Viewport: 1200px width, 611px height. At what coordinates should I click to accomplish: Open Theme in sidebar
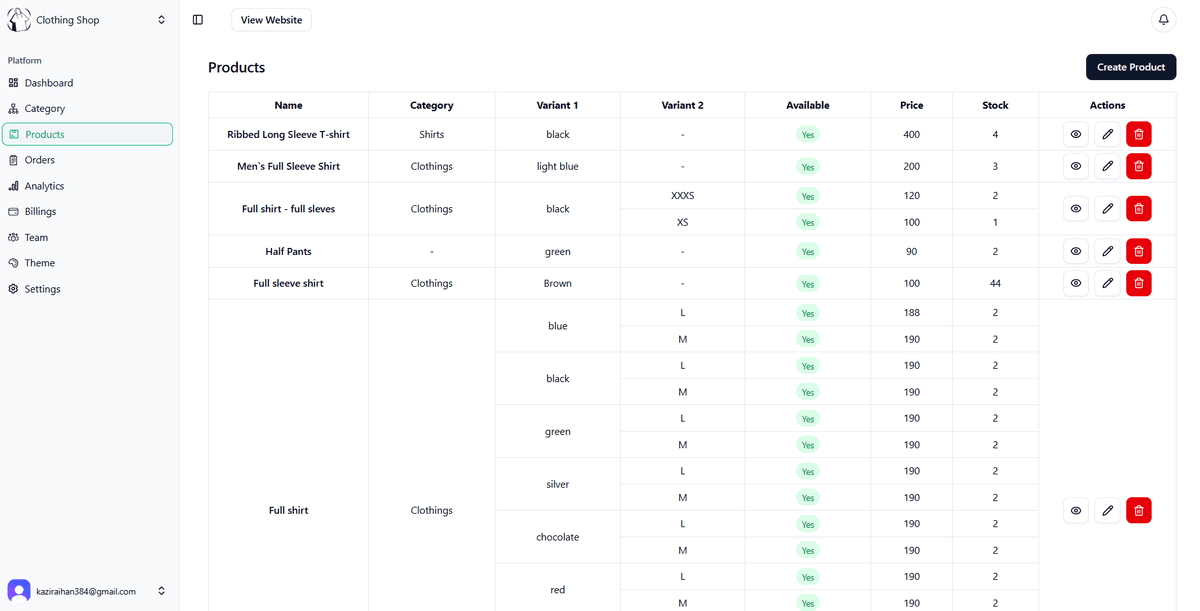click(x=88, y=263)
